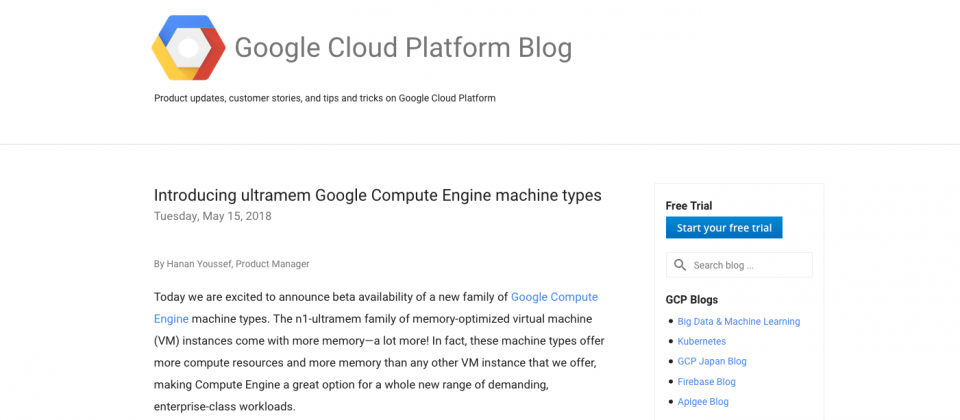Click the Tuesday, May 15, 2018 post date
The width and height of the screenshot is (960, 420).
click(x=212, y=216)
